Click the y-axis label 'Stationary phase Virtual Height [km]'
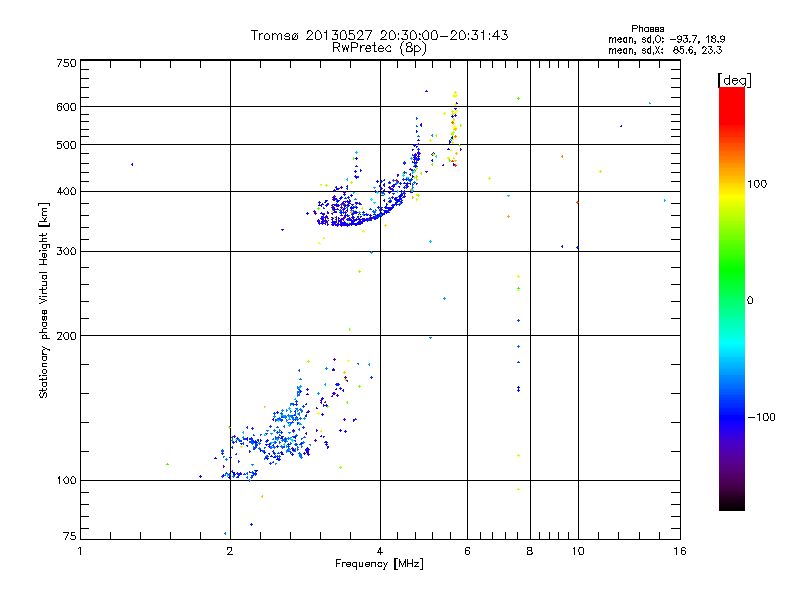 point(44,300)
